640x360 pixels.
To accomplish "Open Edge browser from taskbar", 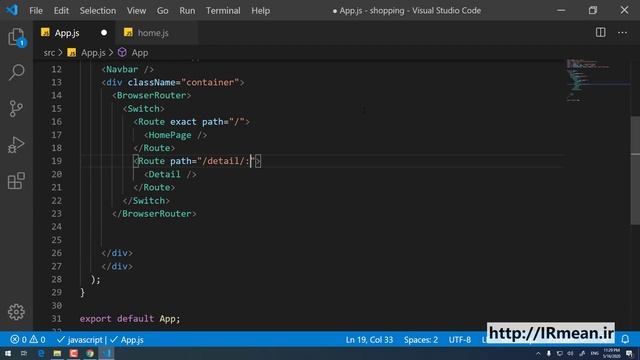I will pos(41,353).
